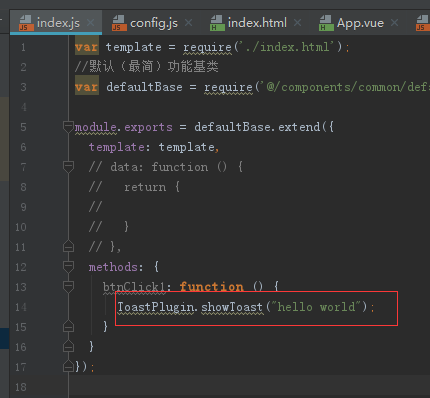This screenshot has height=398, width=430.
Task: Click the methods key on line 12
Action: (113, 267)
